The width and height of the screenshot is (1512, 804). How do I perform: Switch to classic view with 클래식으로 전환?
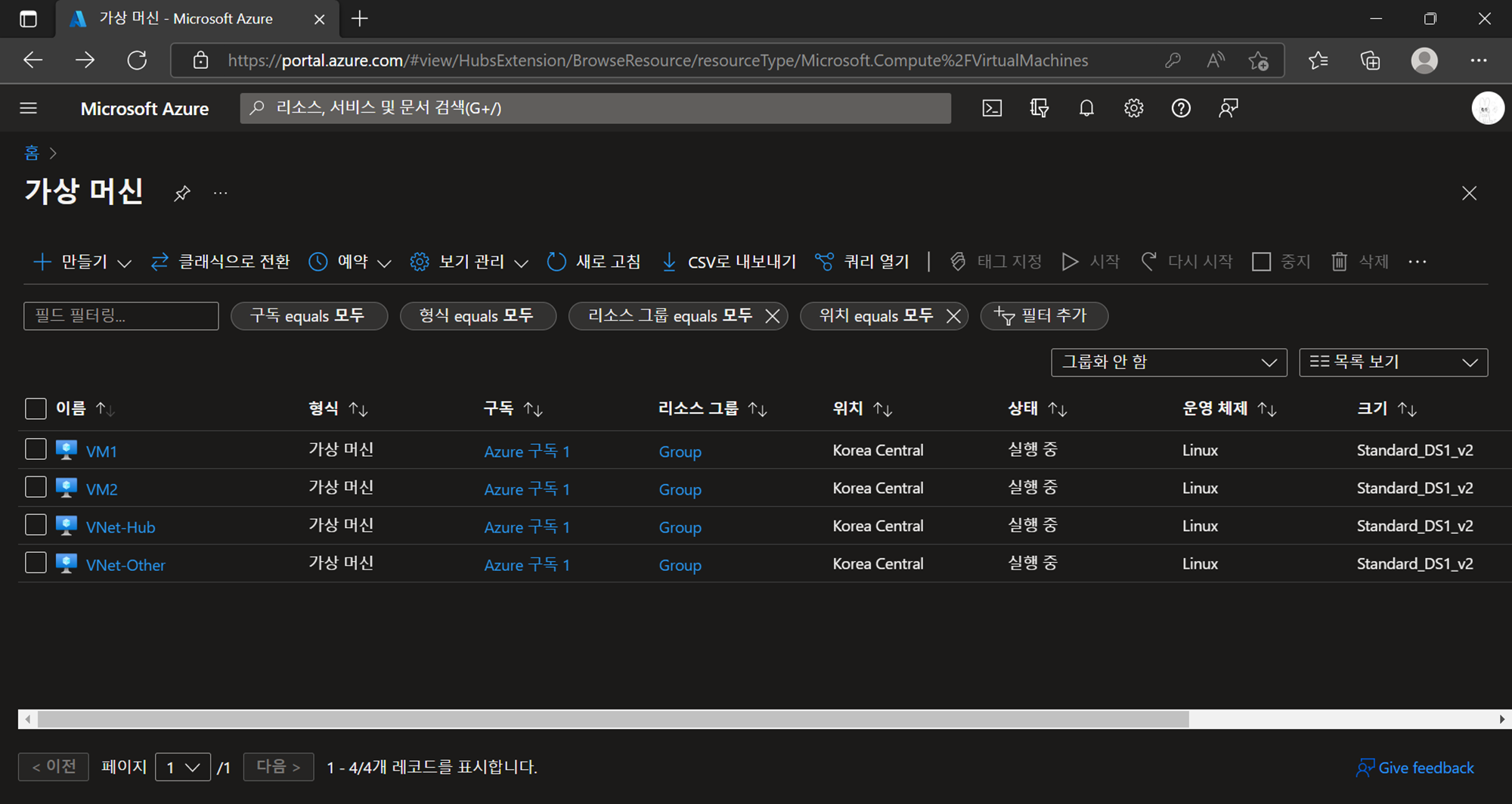tap(220, 262)
